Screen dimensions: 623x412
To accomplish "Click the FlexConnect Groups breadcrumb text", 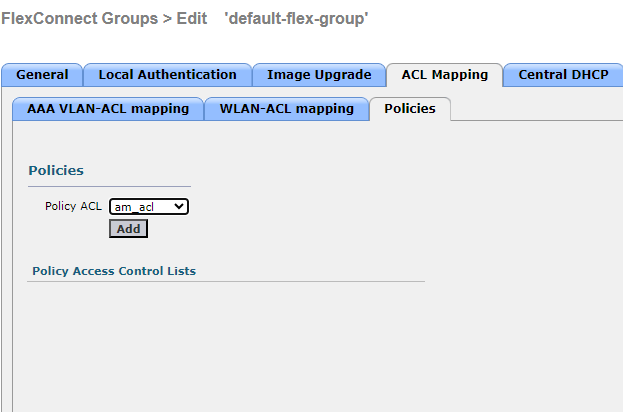I will click(x=67, y=19).
